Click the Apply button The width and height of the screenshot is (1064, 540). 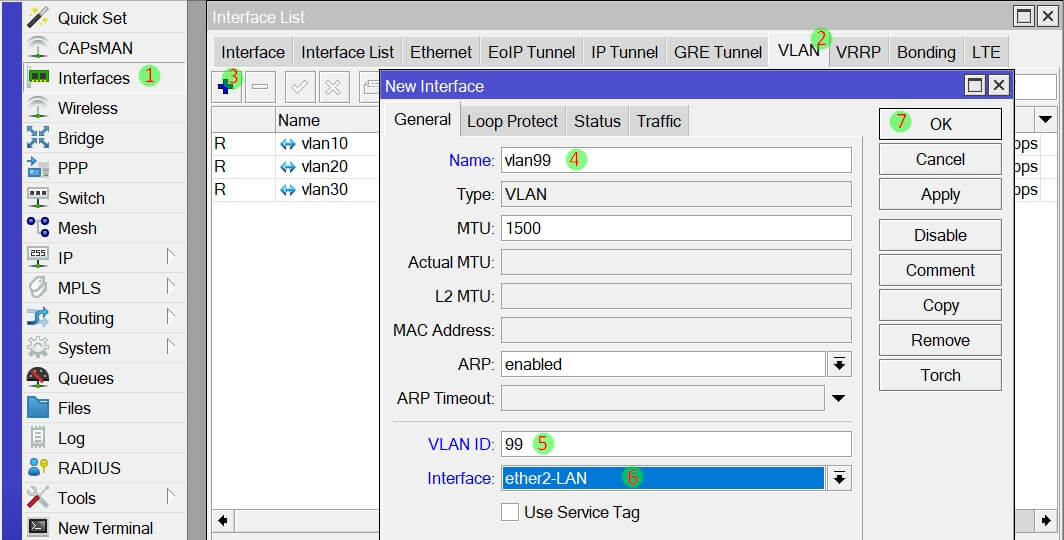click(x=939, y=195)
